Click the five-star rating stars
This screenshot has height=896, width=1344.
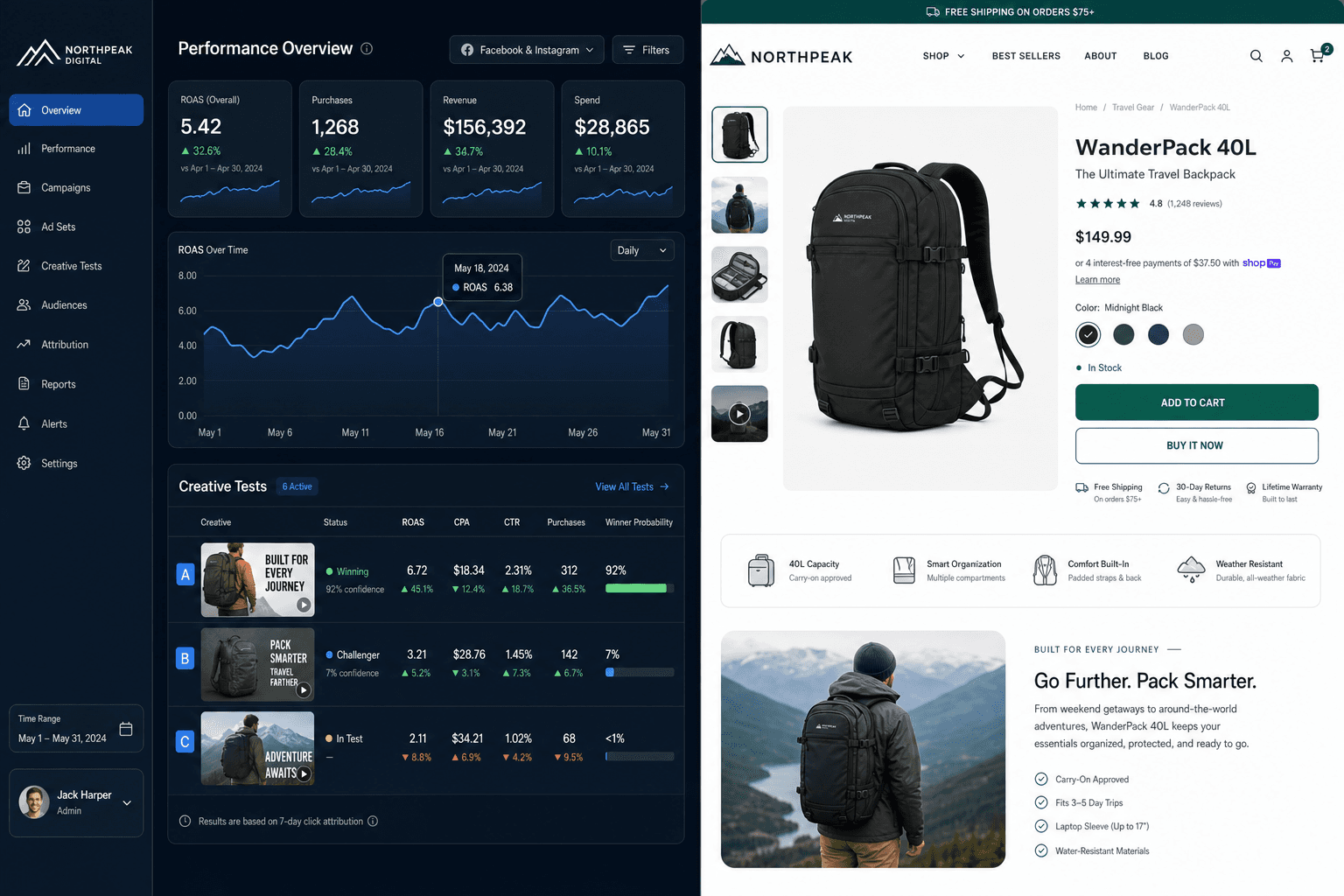point(1108,203)
